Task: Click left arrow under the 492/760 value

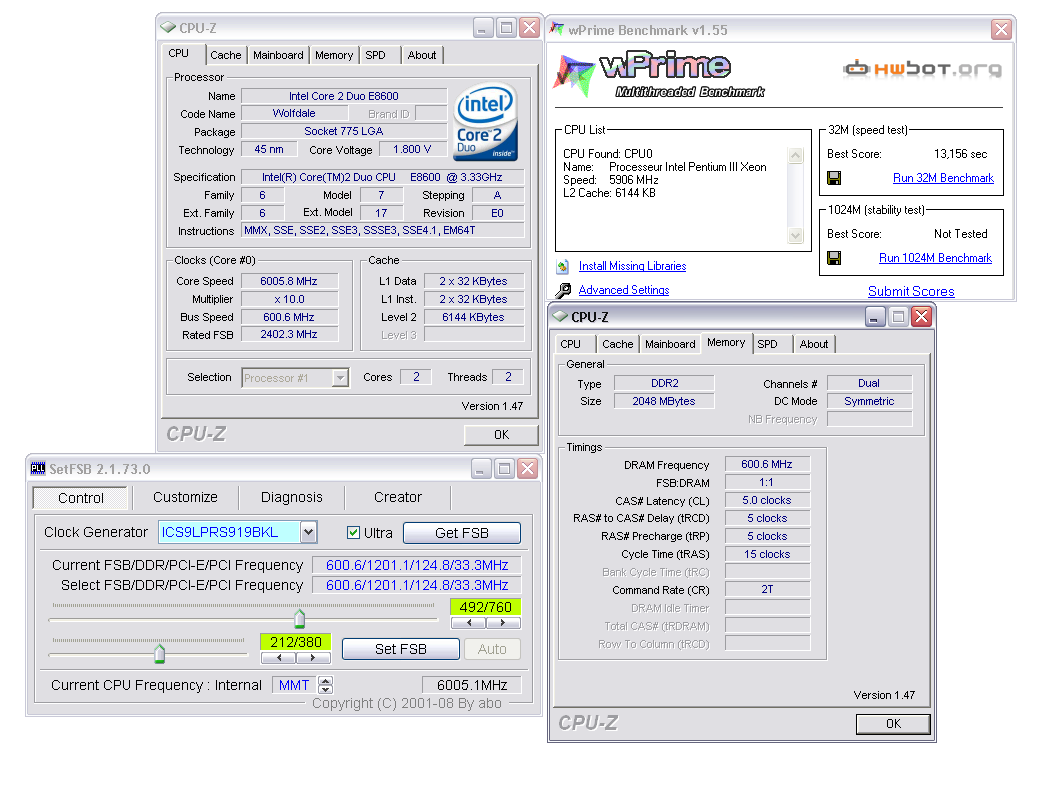Action: [469, 623]
